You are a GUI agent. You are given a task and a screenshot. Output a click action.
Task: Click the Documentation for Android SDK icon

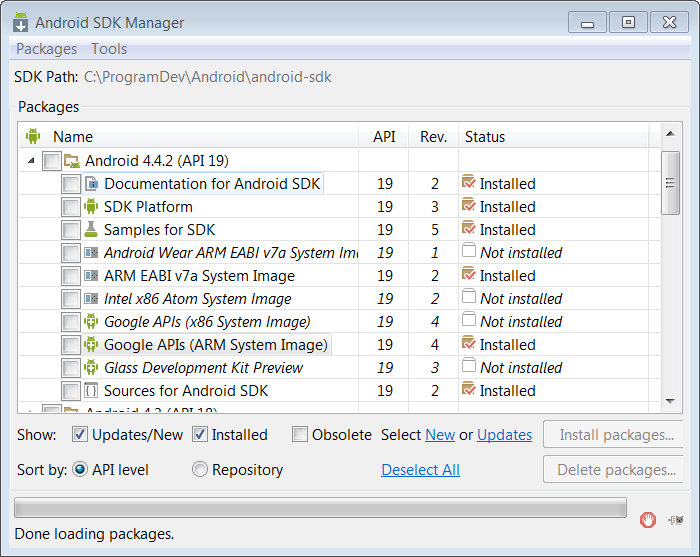tap(92, 184)
